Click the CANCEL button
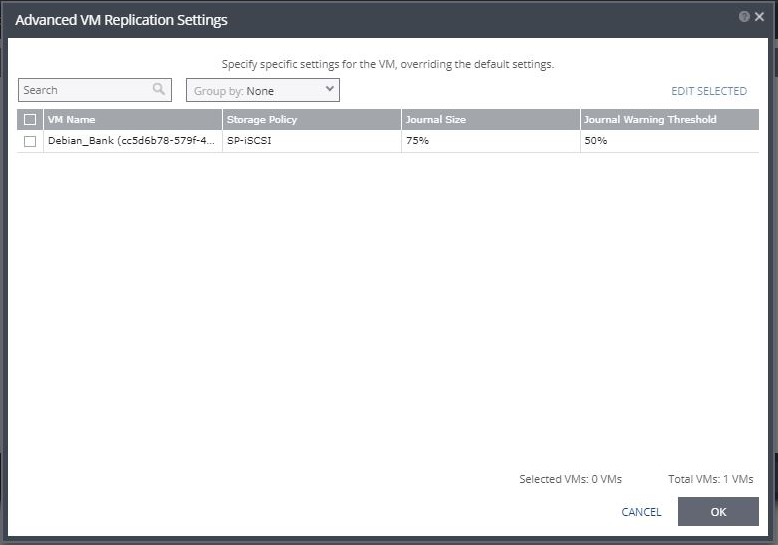The width and height of the screenshot is (778, 545). tap(641, 512)
